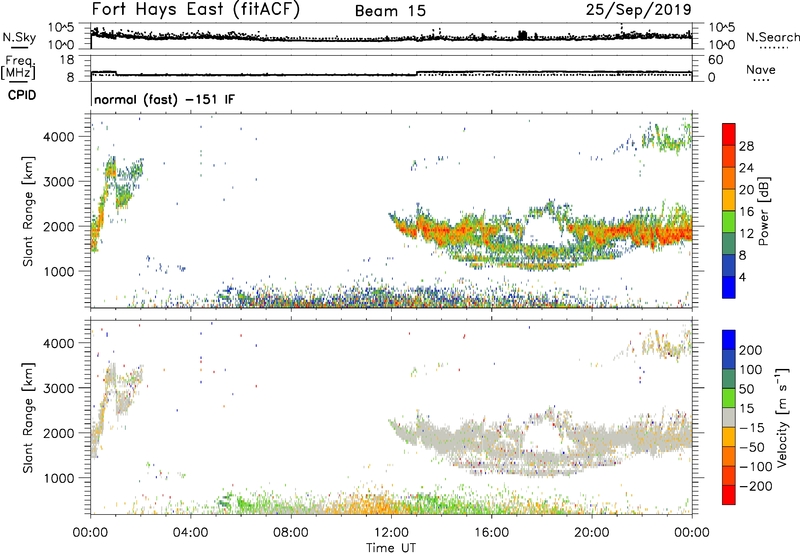The width and height of the screenshot is (800, 554).
Task: Click the 'N.Sky' legend label
Action: coord(19,38)
